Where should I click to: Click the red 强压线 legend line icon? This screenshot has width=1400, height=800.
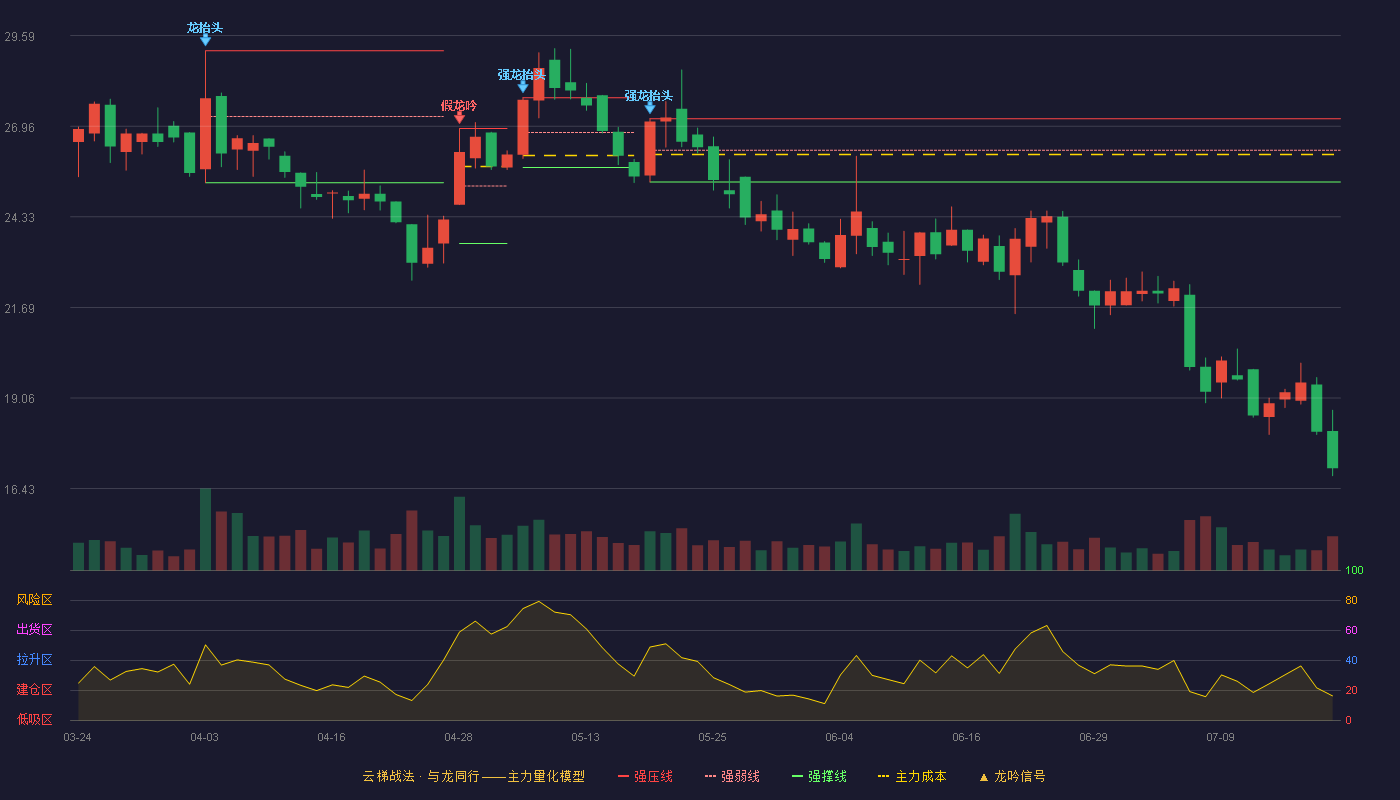pyautogui.click(x=624, y=777)
